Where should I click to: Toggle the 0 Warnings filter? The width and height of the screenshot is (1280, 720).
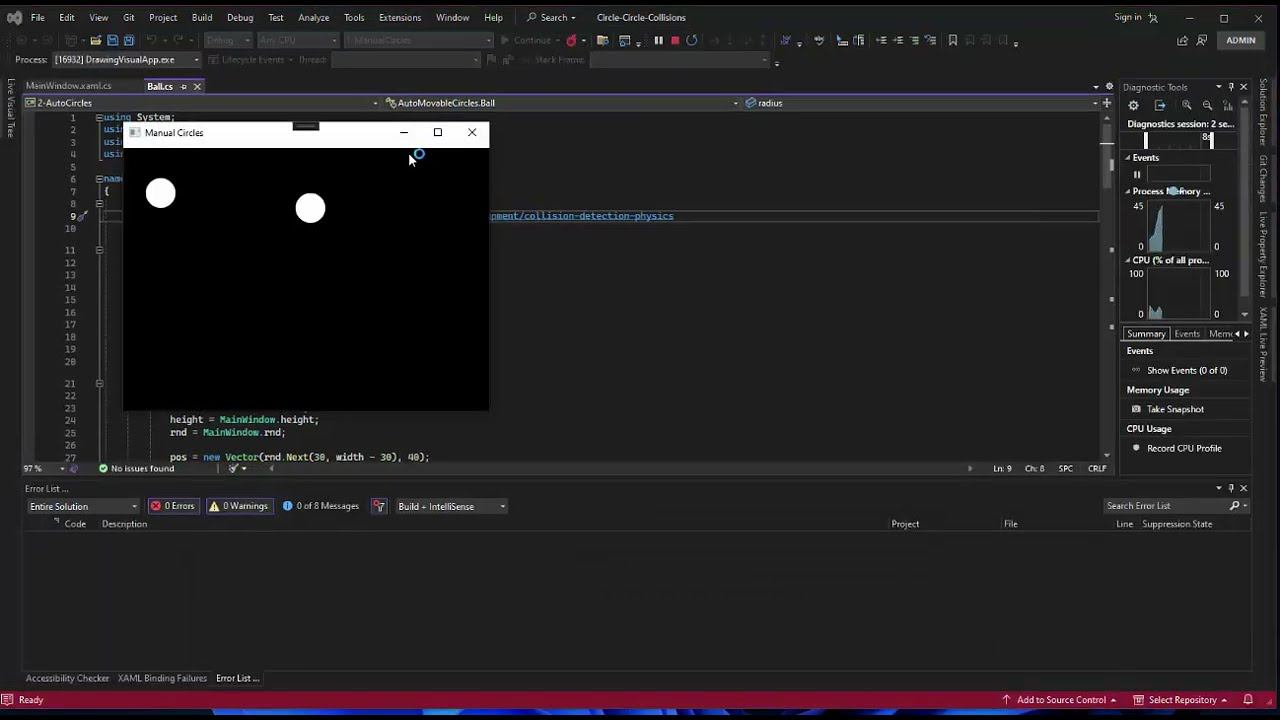point(238,506)
